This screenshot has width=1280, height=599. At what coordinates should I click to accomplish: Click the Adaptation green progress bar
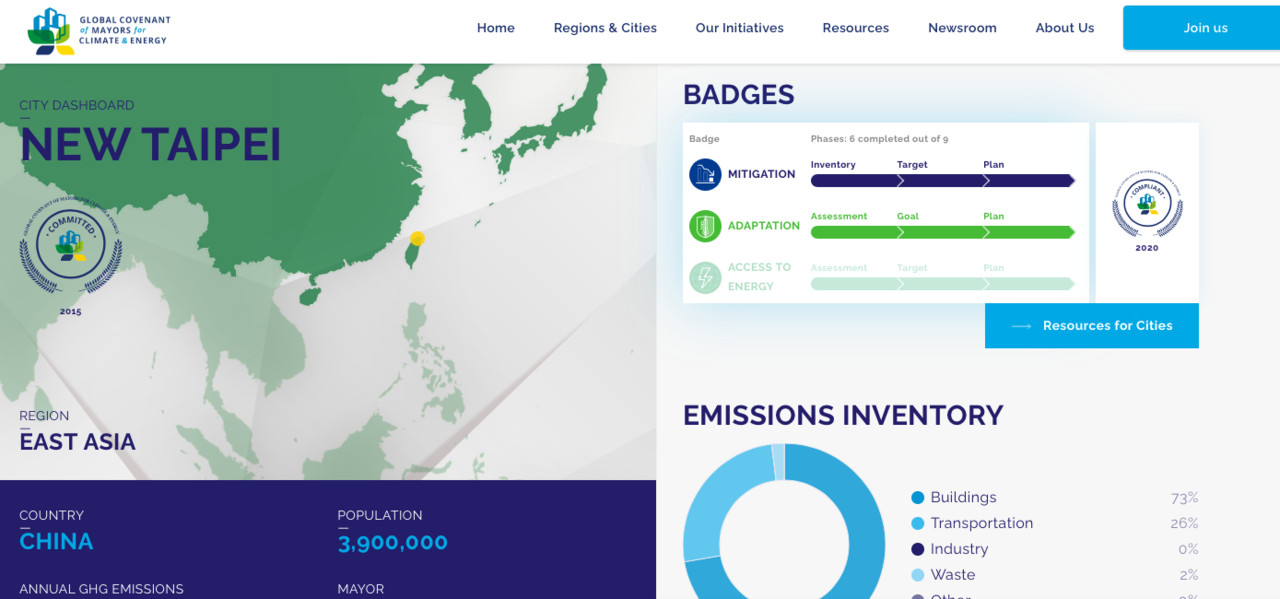(x=942, y=232)
